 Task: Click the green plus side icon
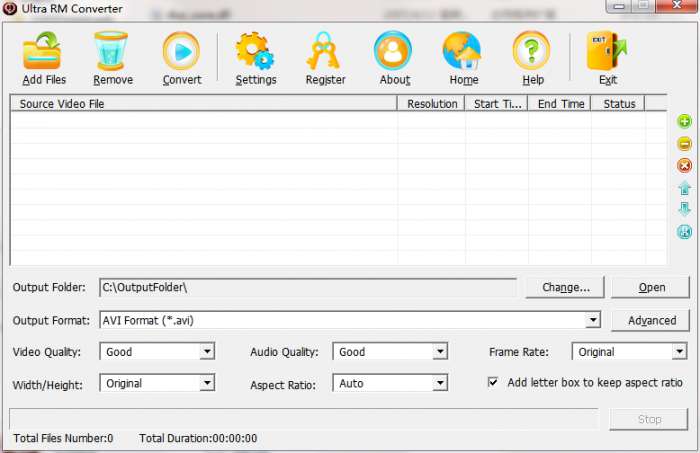click(684, 122)
